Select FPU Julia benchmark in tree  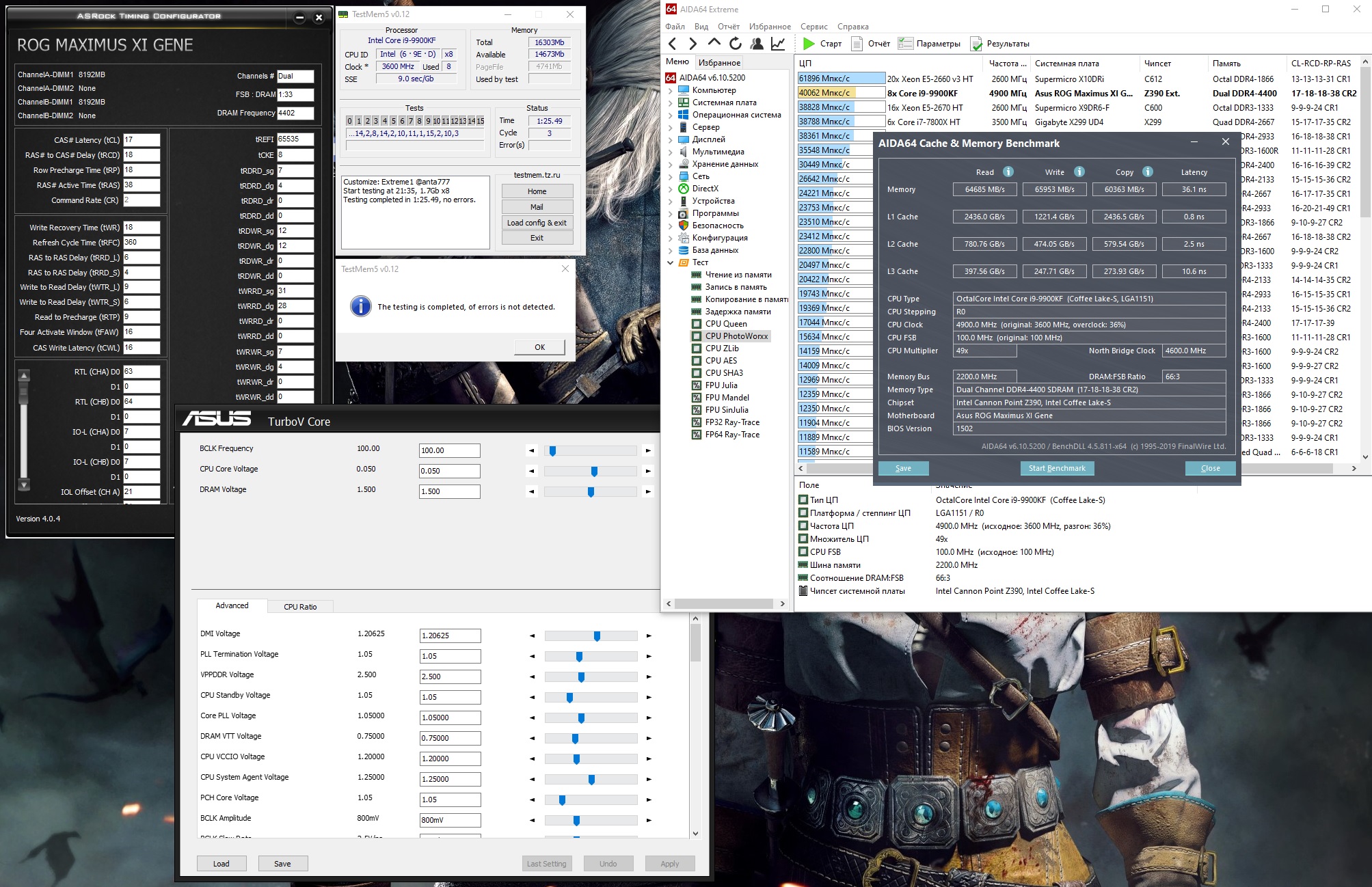point(721,385)
